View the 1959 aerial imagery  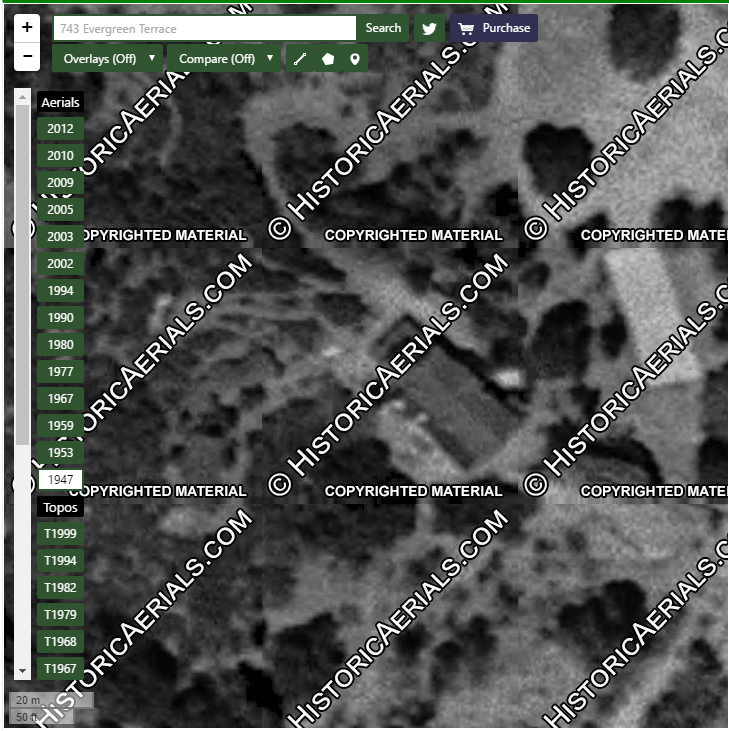(x=60, y=426)
